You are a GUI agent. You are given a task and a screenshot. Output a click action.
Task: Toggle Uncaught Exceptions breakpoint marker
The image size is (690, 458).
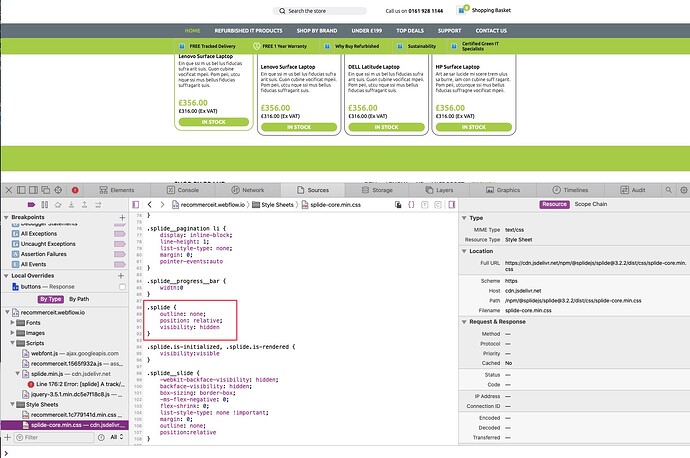click(x=120, y=244)
